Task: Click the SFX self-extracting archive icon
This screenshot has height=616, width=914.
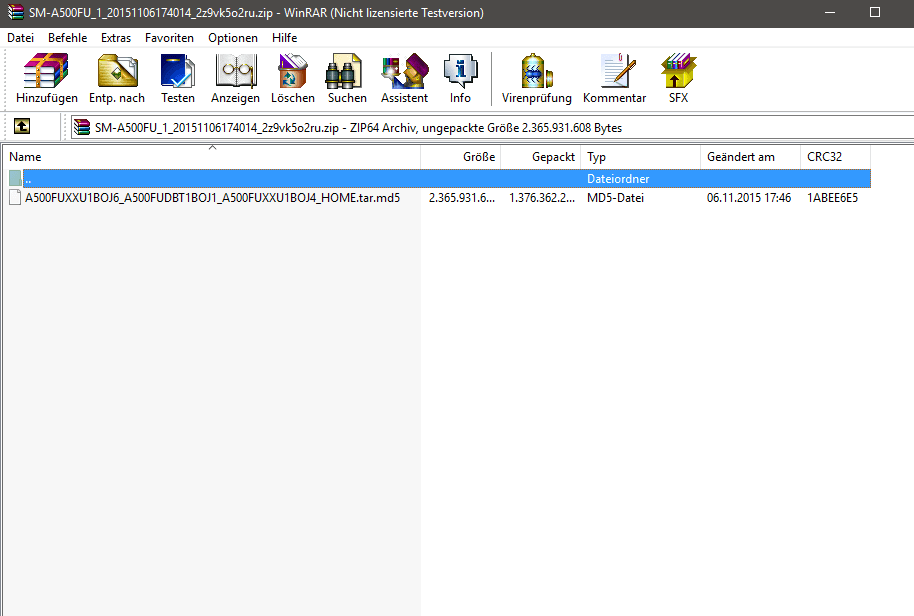Action: [679, 71]
